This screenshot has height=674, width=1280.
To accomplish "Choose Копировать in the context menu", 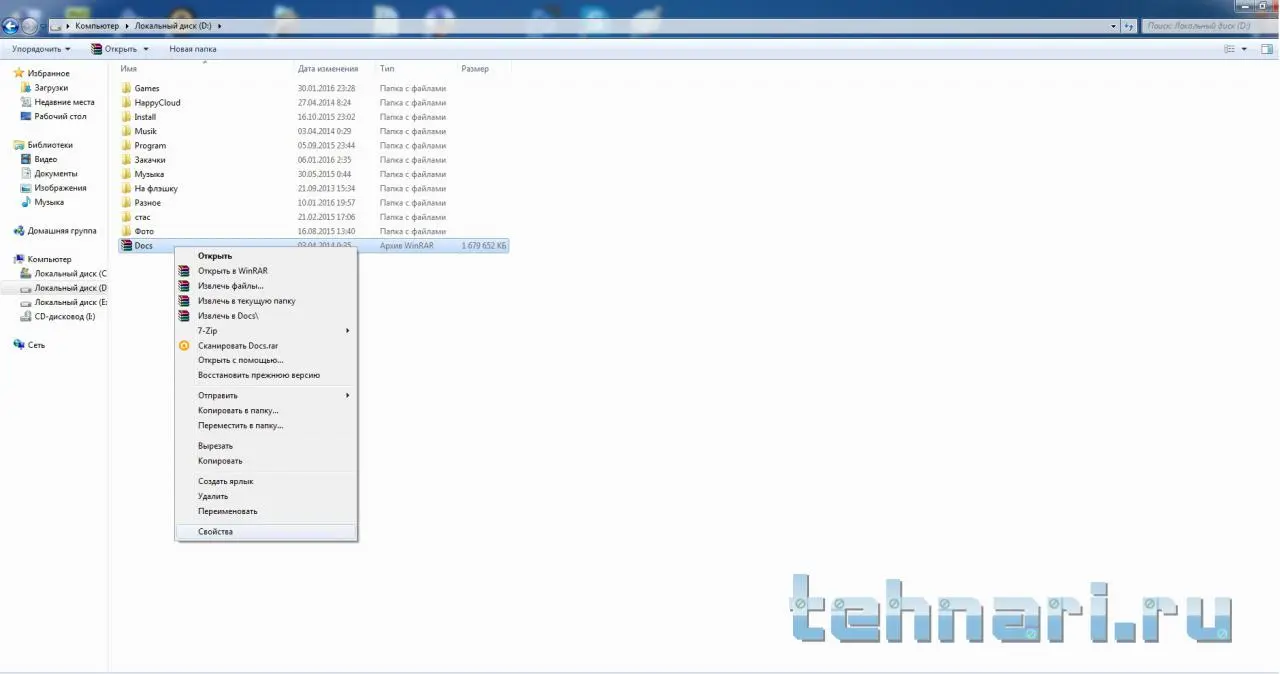I will pos(266,461).
